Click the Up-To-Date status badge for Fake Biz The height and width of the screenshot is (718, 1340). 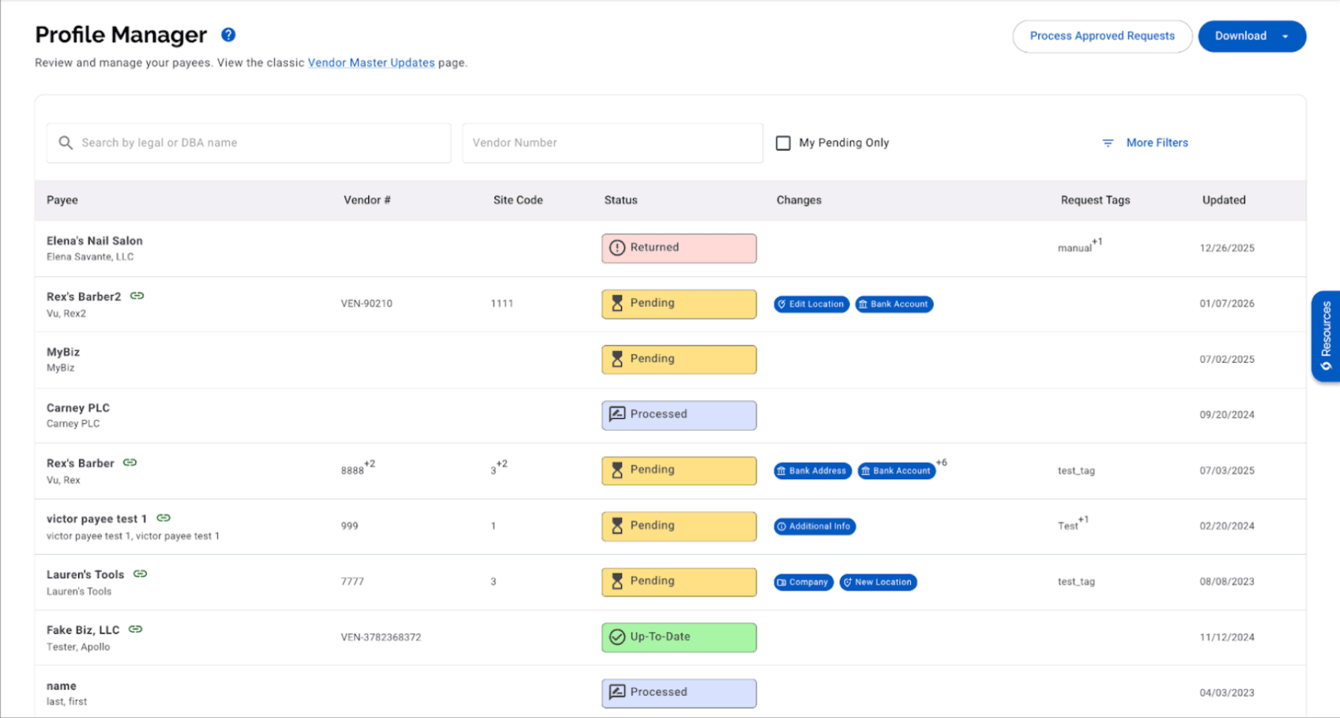click(679, 637)
